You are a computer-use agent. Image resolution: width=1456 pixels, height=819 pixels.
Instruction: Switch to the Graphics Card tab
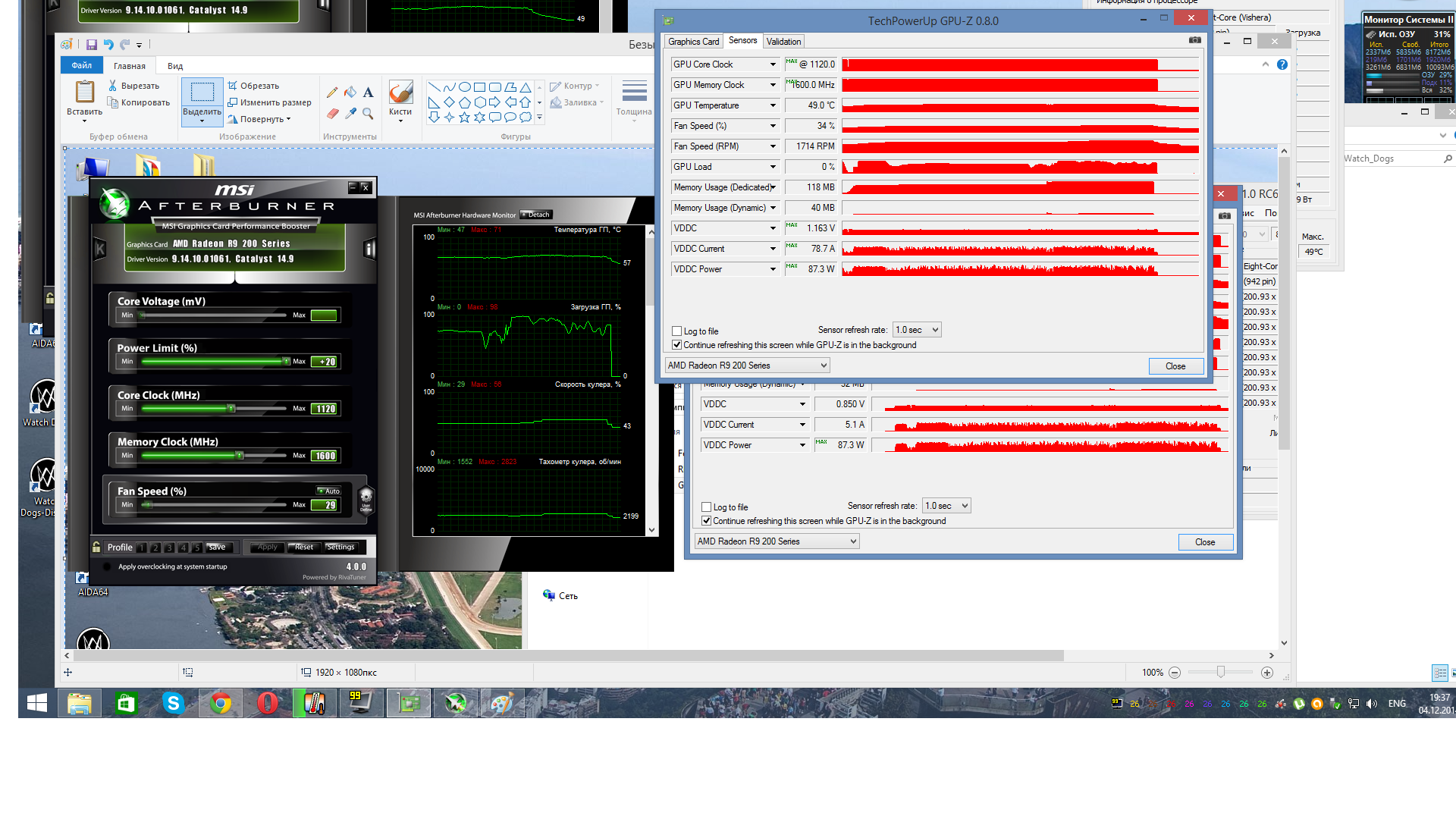[693, 42]
